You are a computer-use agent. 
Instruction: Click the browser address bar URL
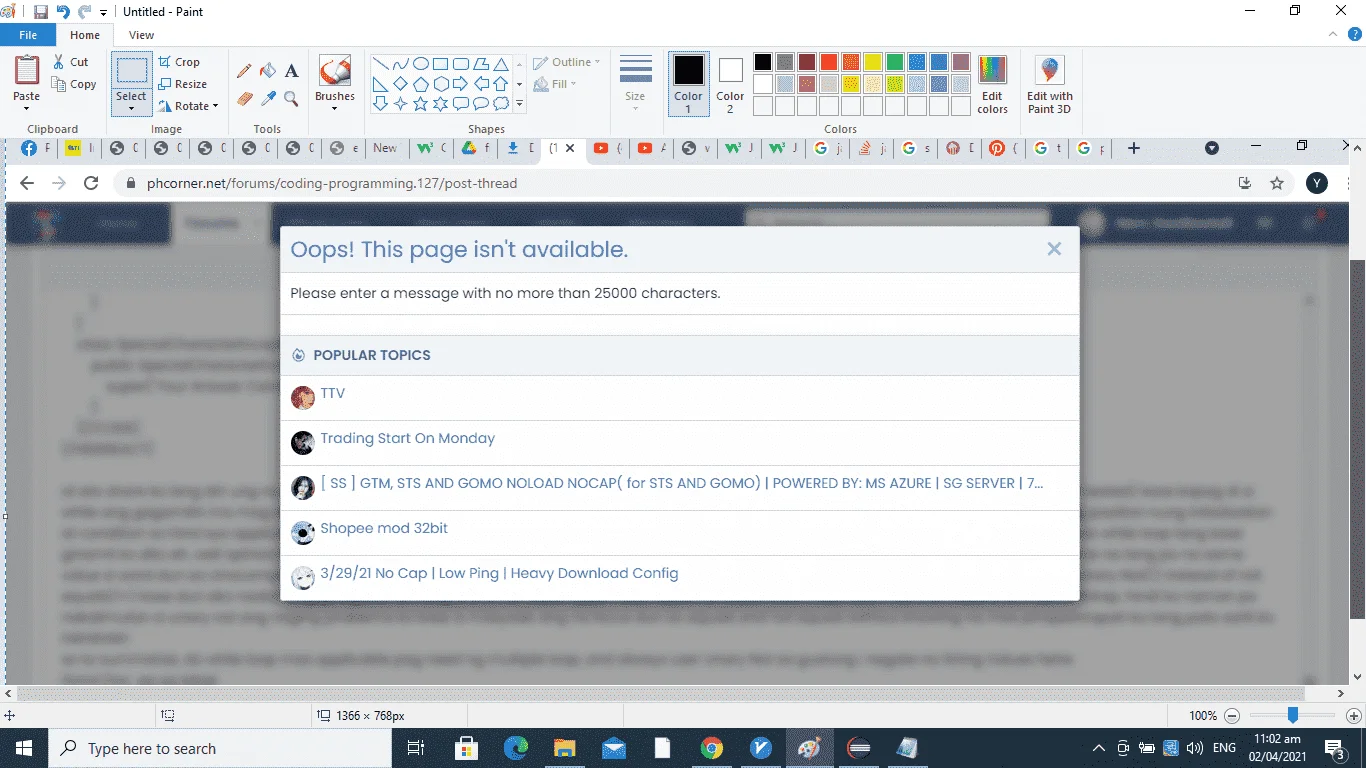pyautogui.click(x=332, y=183)
